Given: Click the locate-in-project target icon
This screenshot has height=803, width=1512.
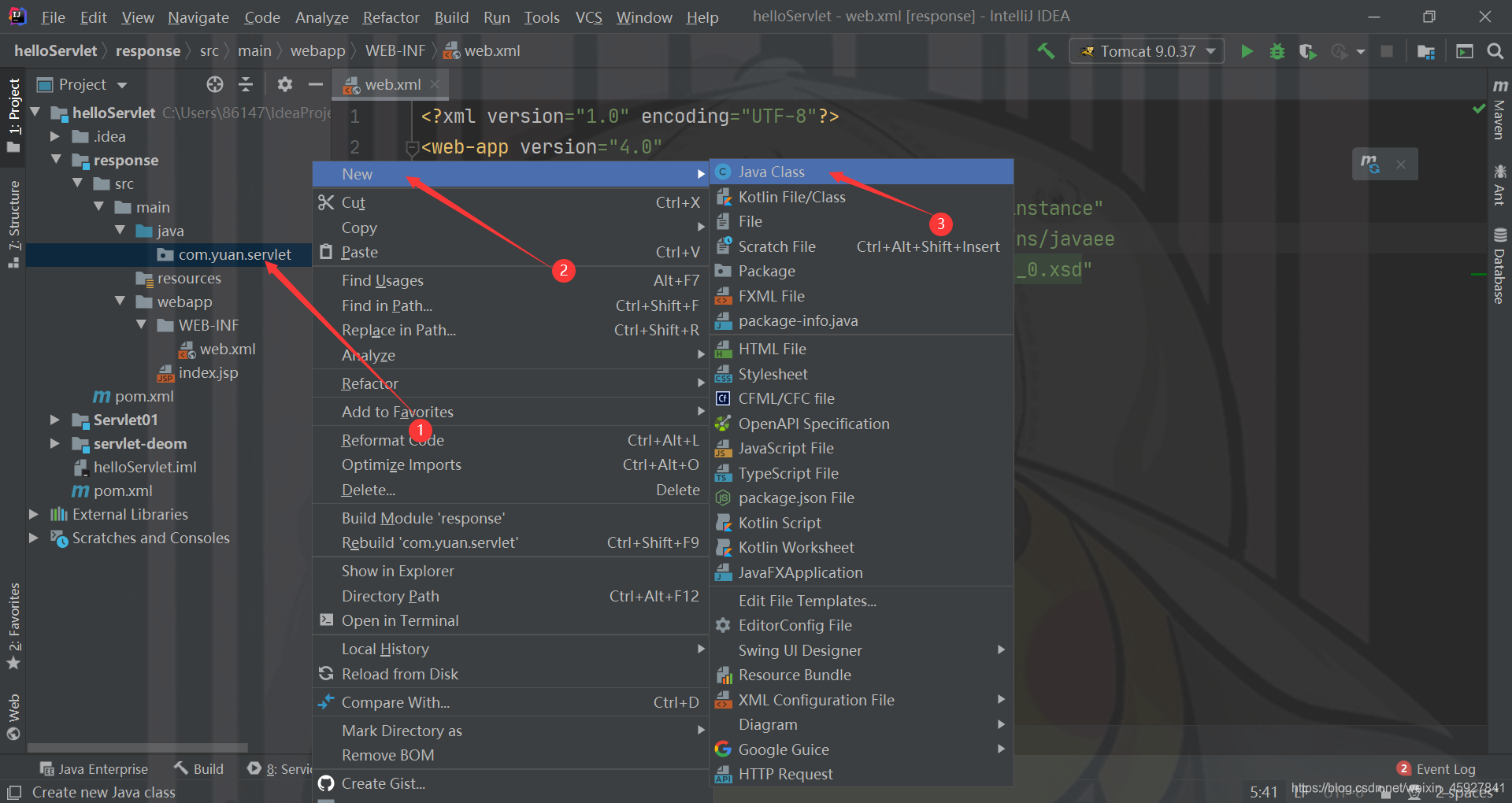Looking at the screenshot, I should [x=215, y=84].
